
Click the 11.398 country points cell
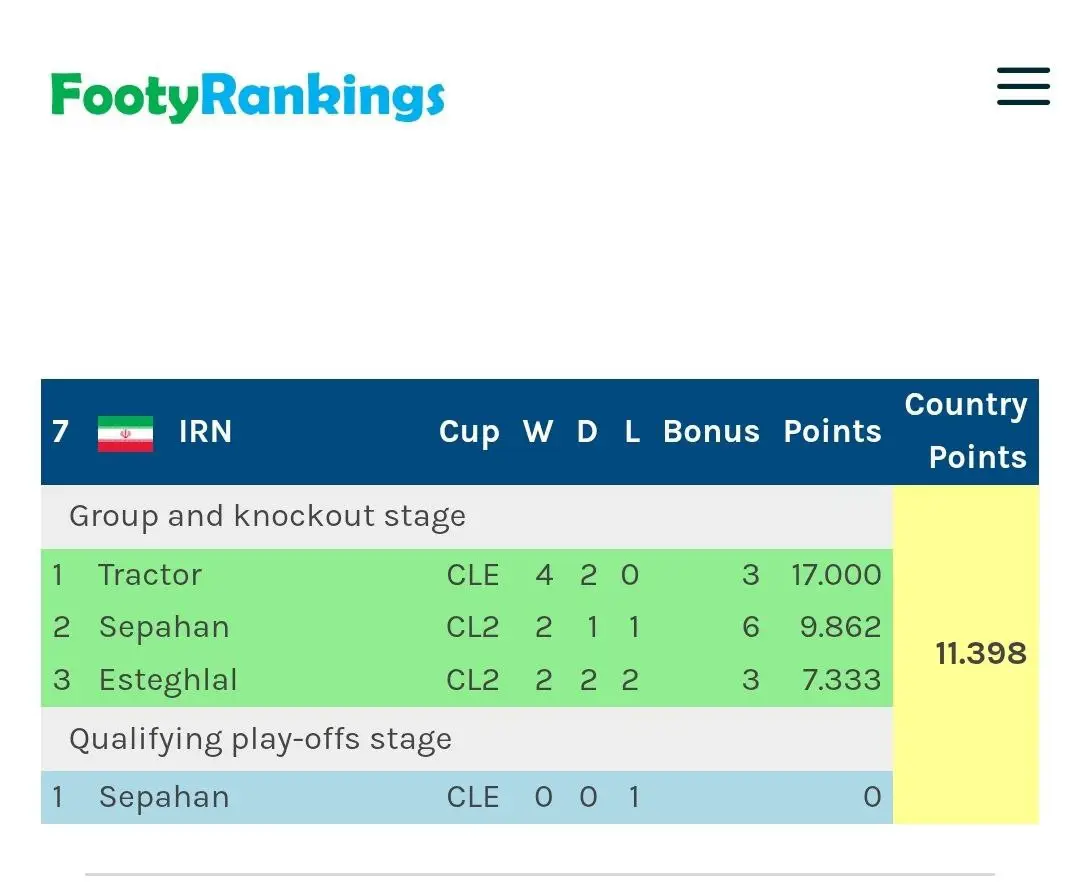click(981, 654)
